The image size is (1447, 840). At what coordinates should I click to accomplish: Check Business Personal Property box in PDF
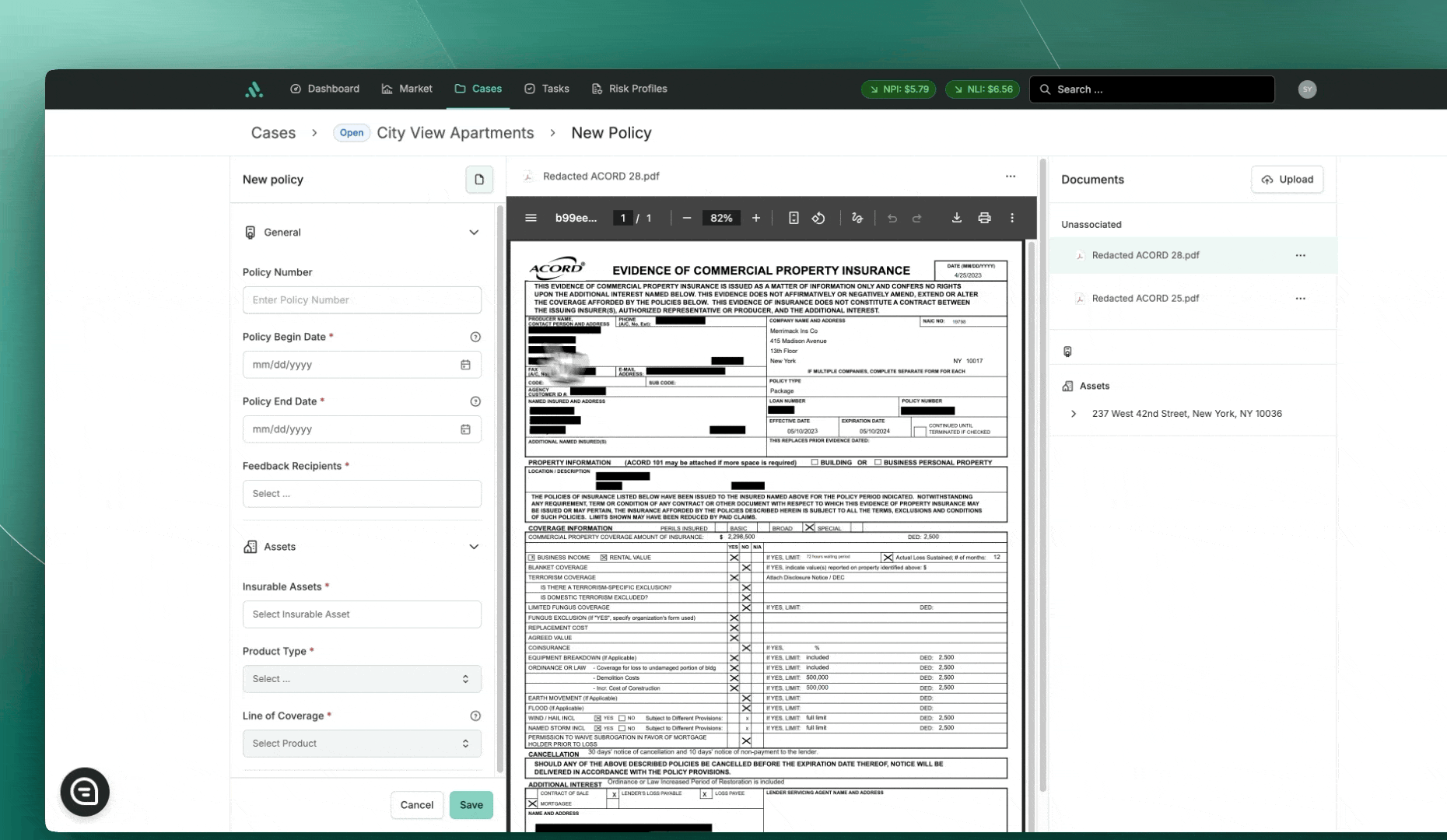878,462
